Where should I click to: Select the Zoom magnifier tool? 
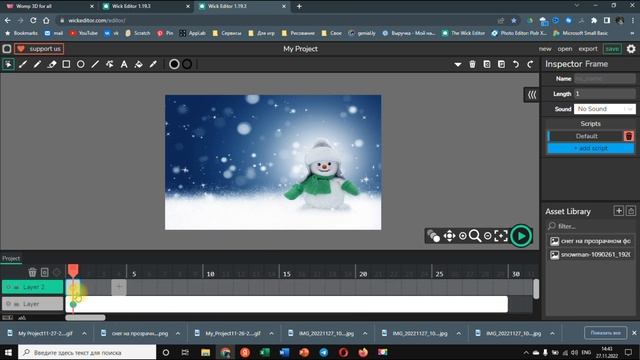(475, 236)
